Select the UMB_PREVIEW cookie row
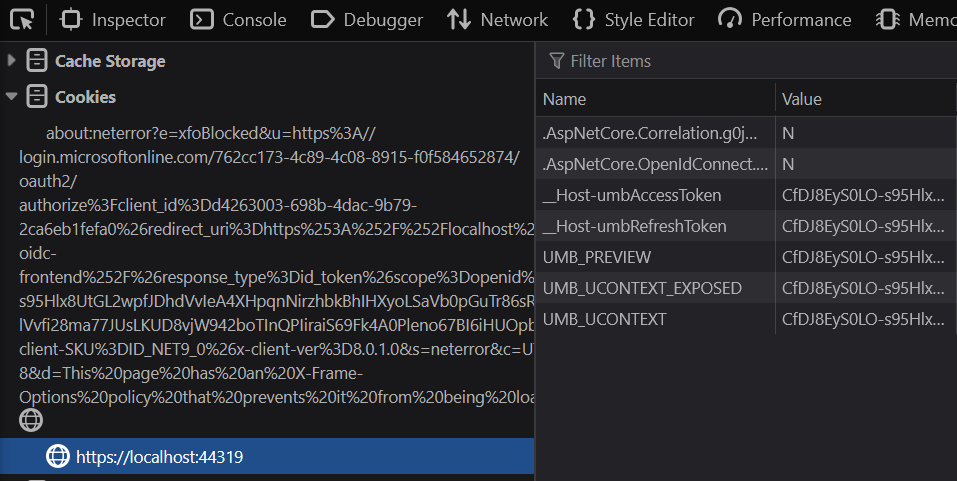Image resolution: width=957 pixels, height=481 pixels. [x=655, y=257]
